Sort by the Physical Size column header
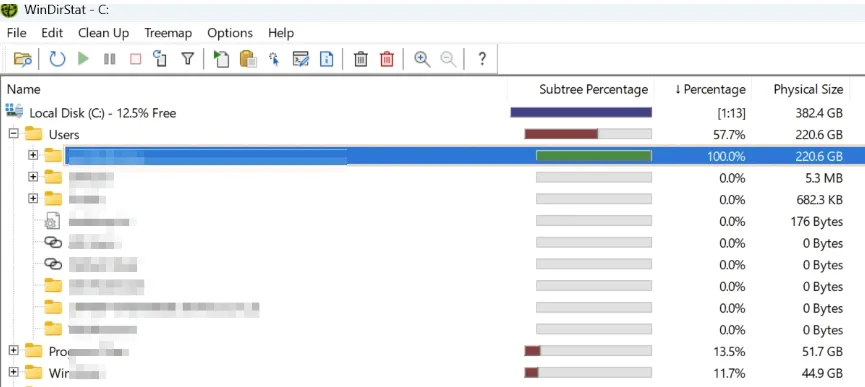865x387 pixels. (x=808, y=89)
